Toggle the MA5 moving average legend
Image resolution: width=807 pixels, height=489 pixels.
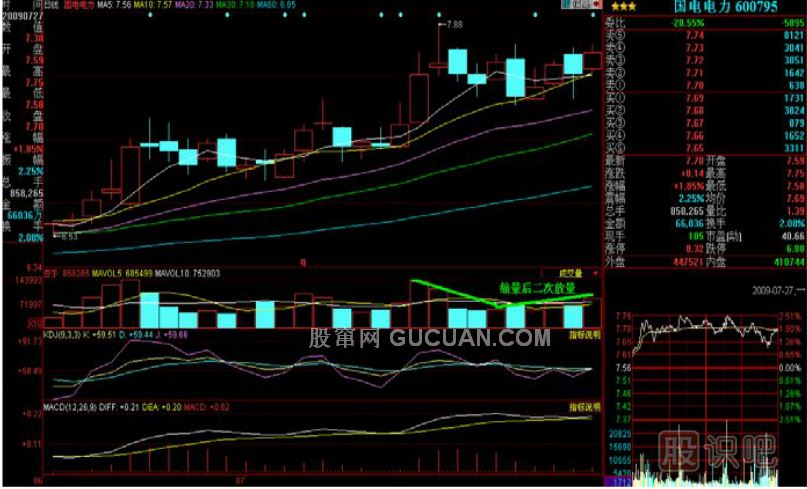point(113,5)
